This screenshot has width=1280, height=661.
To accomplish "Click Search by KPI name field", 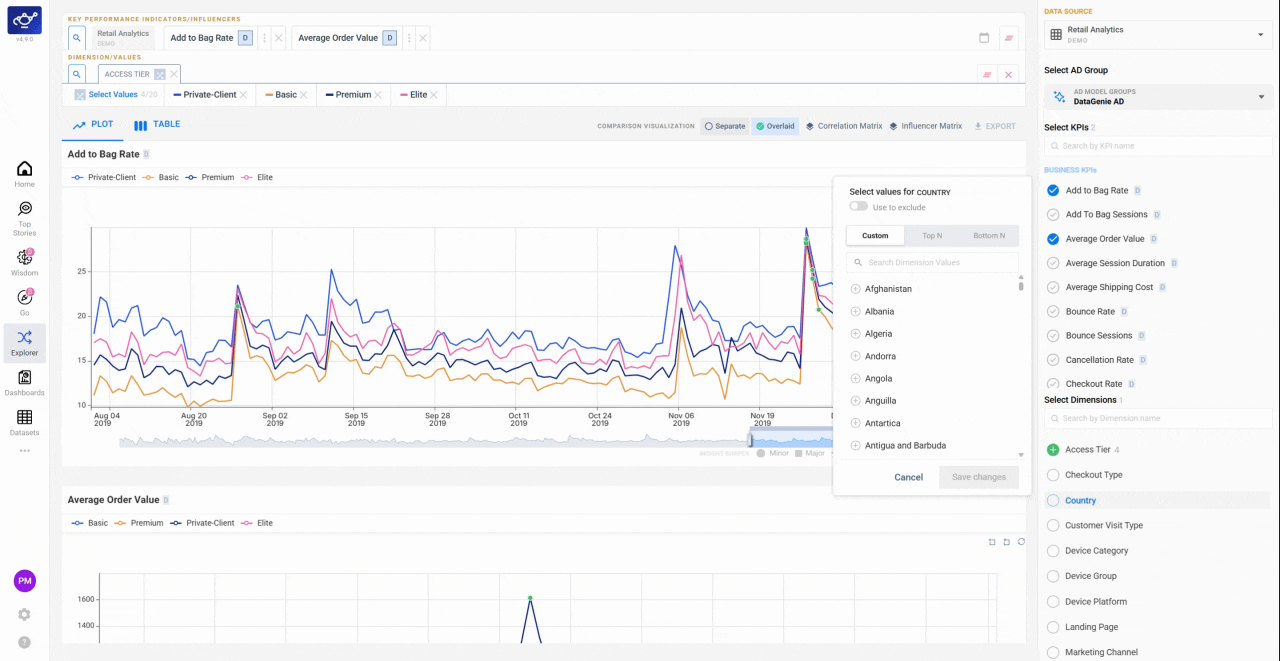I will click(x=1158, y=146).
